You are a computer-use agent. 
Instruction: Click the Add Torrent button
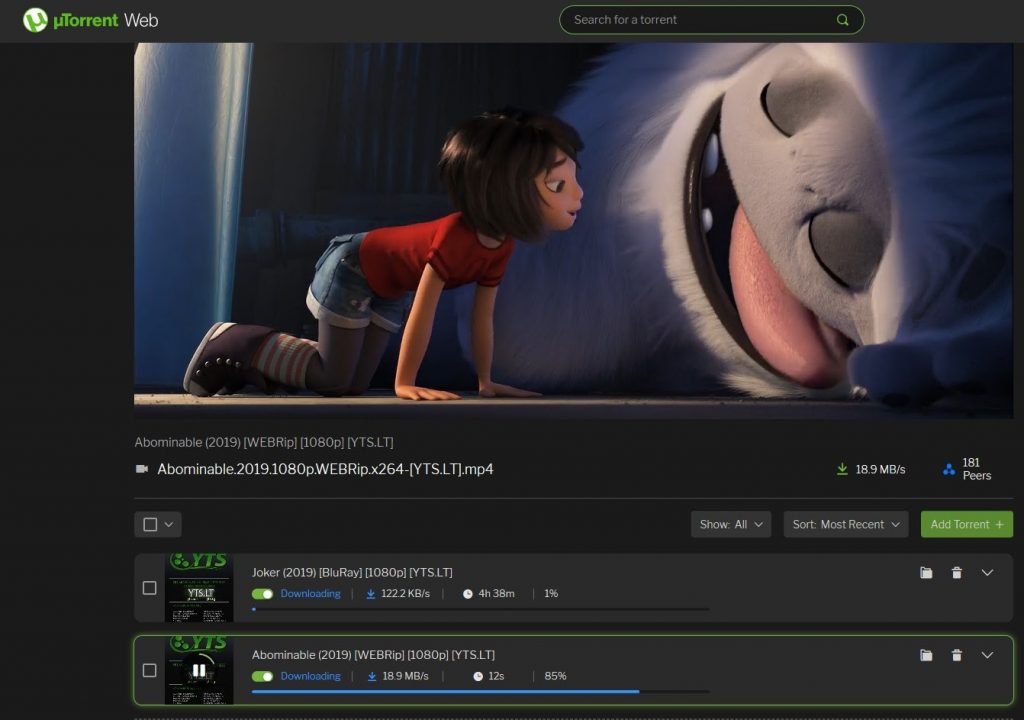967,524
